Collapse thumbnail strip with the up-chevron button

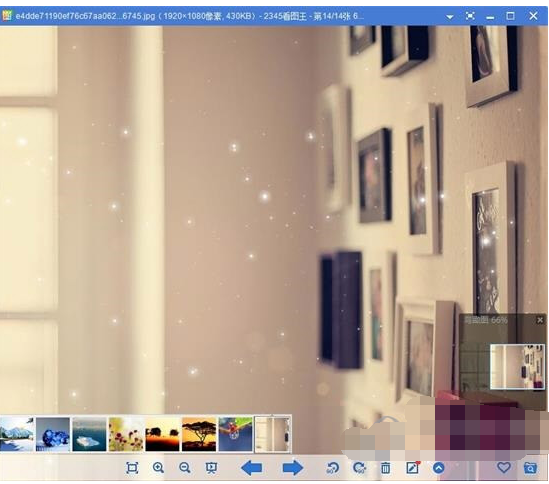pyautogui.click(x=439, y=468)
